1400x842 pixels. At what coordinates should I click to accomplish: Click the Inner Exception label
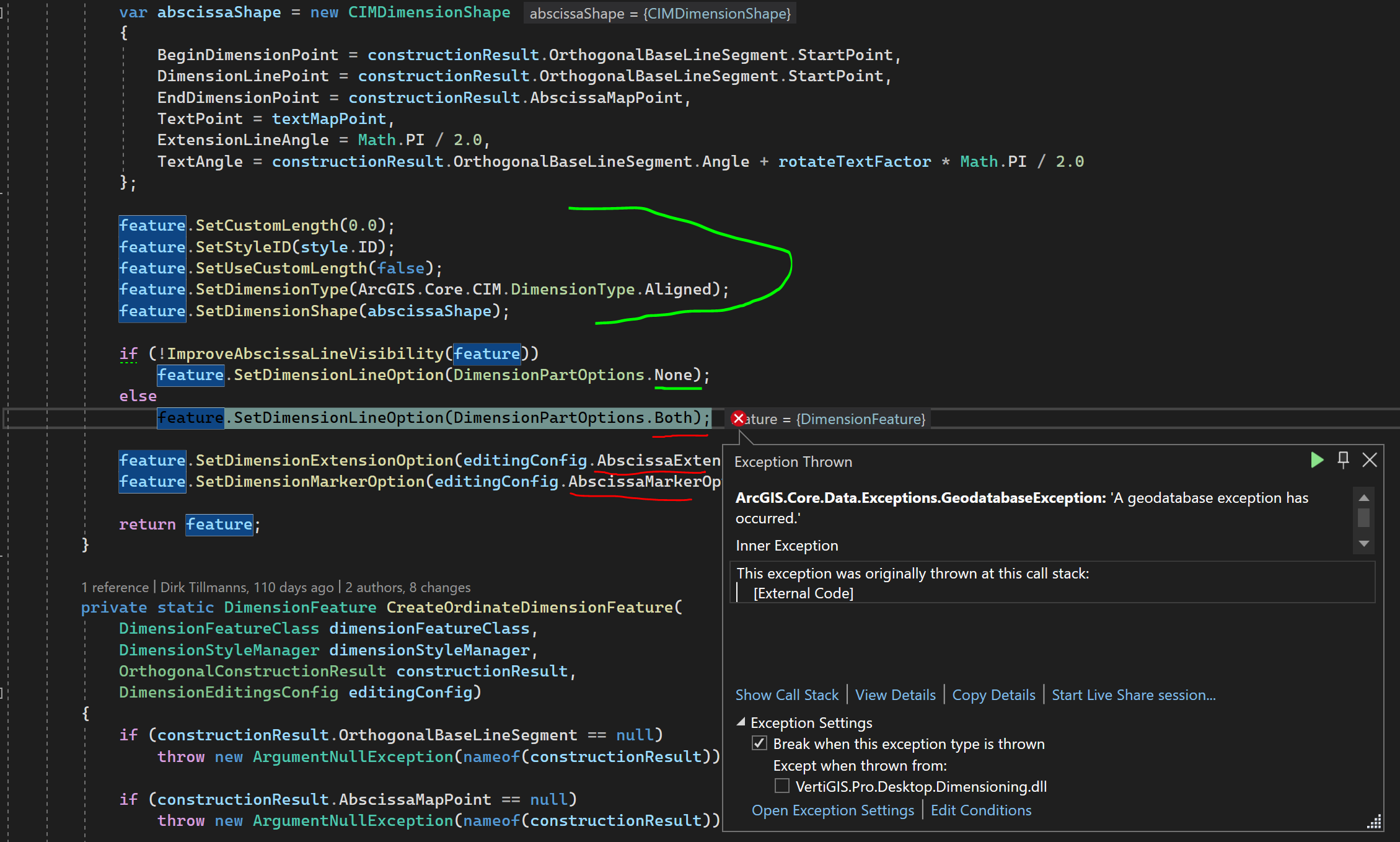(x=786, y=546)
